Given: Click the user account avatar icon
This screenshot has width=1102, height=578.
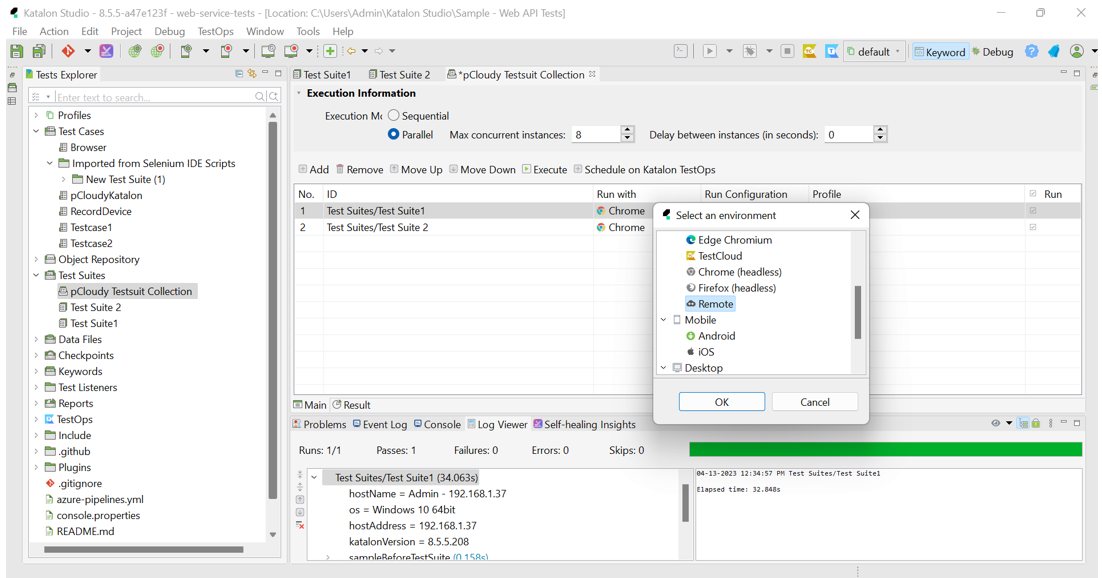Looking at the screenshot, I should pyautogui.click(x=1076, y=51).
